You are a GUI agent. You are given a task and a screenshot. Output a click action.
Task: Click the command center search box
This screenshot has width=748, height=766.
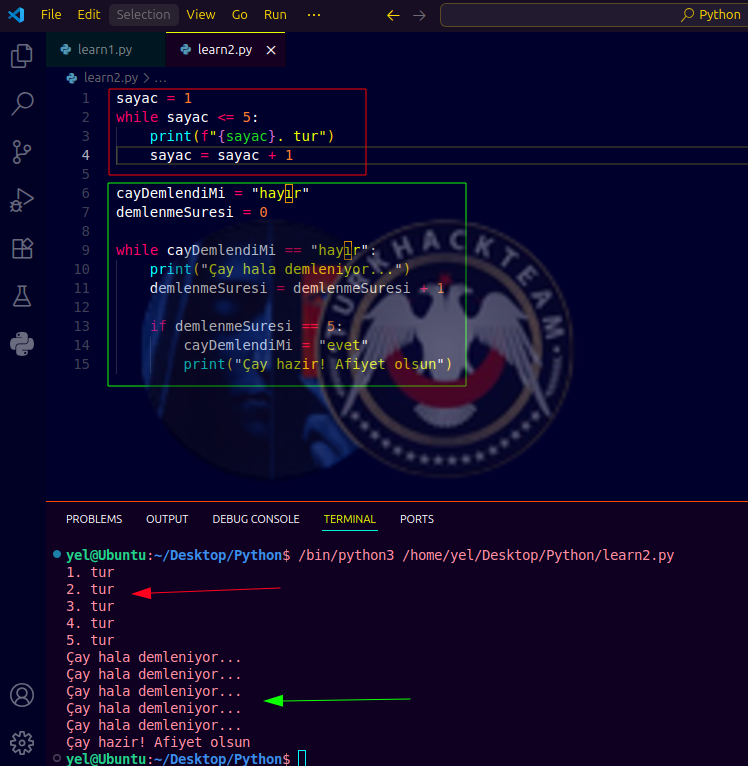pyautogui.click(x=594, y=15)
